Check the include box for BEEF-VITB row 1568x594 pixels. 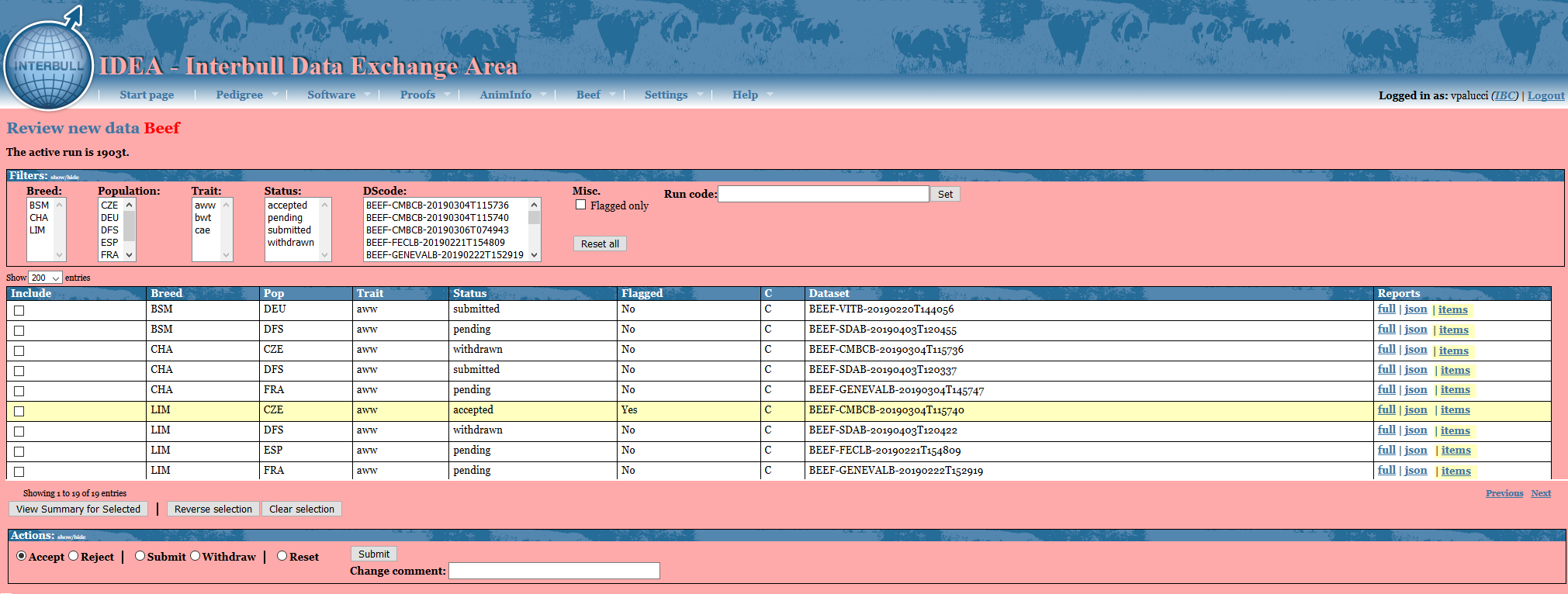click(19, 310)
